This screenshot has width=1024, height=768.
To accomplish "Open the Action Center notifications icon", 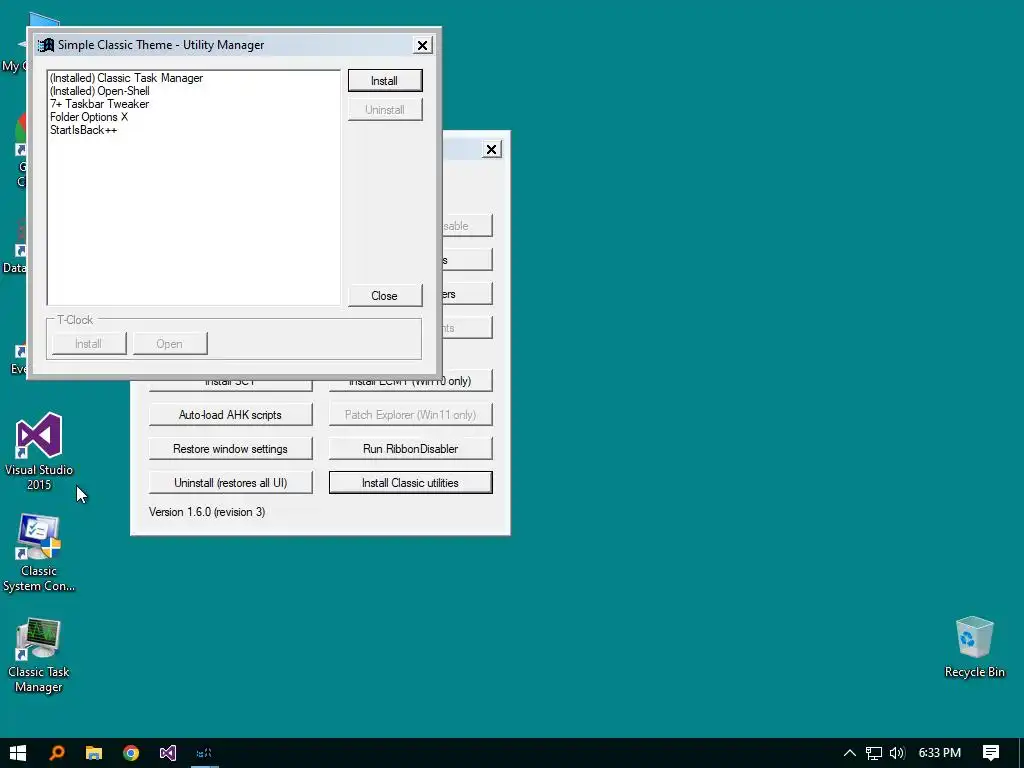I will pyautogui.click(x=991, y=753).
